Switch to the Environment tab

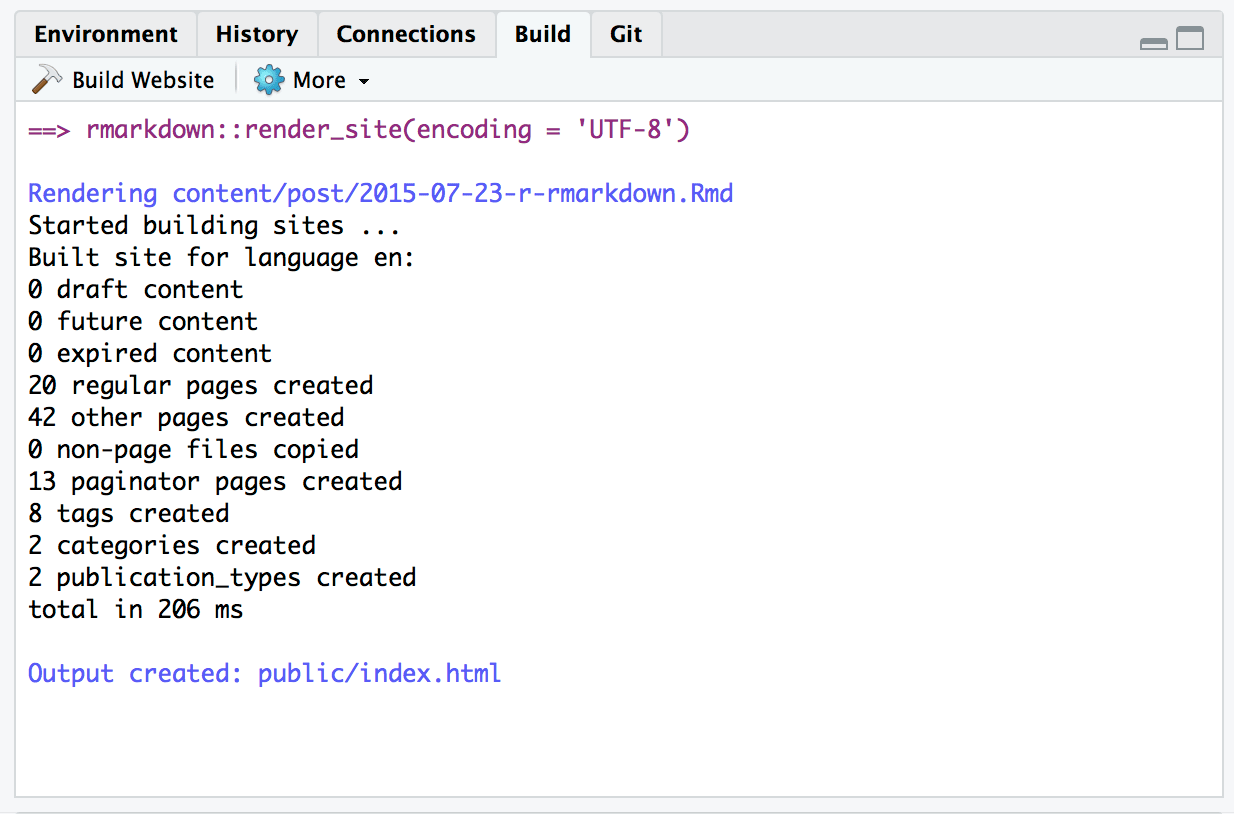[106, 34]
